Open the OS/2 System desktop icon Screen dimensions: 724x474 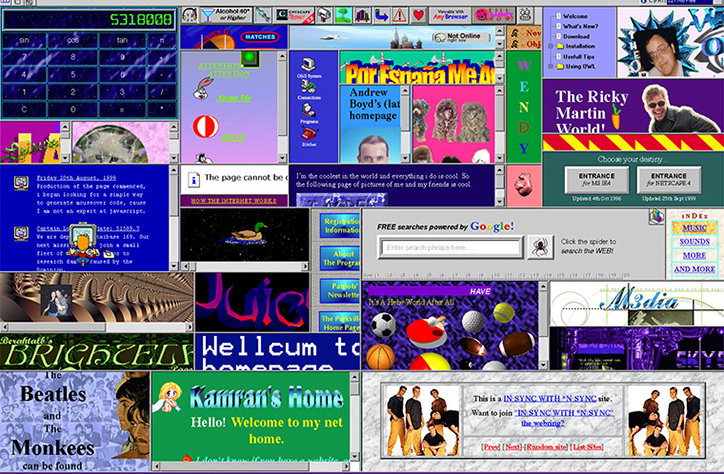(308, 68)
